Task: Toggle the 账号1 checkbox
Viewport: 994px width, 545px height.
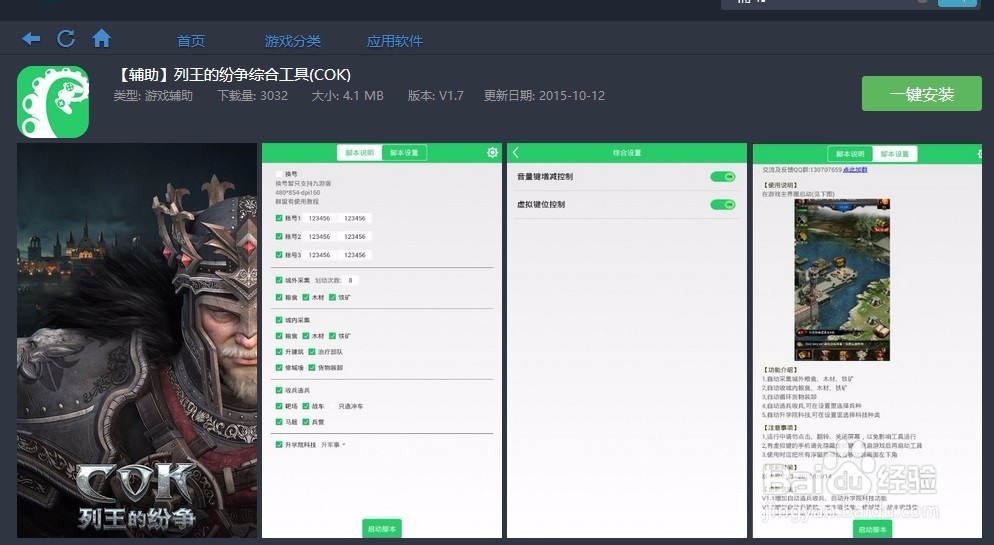Action: point(279,218)
